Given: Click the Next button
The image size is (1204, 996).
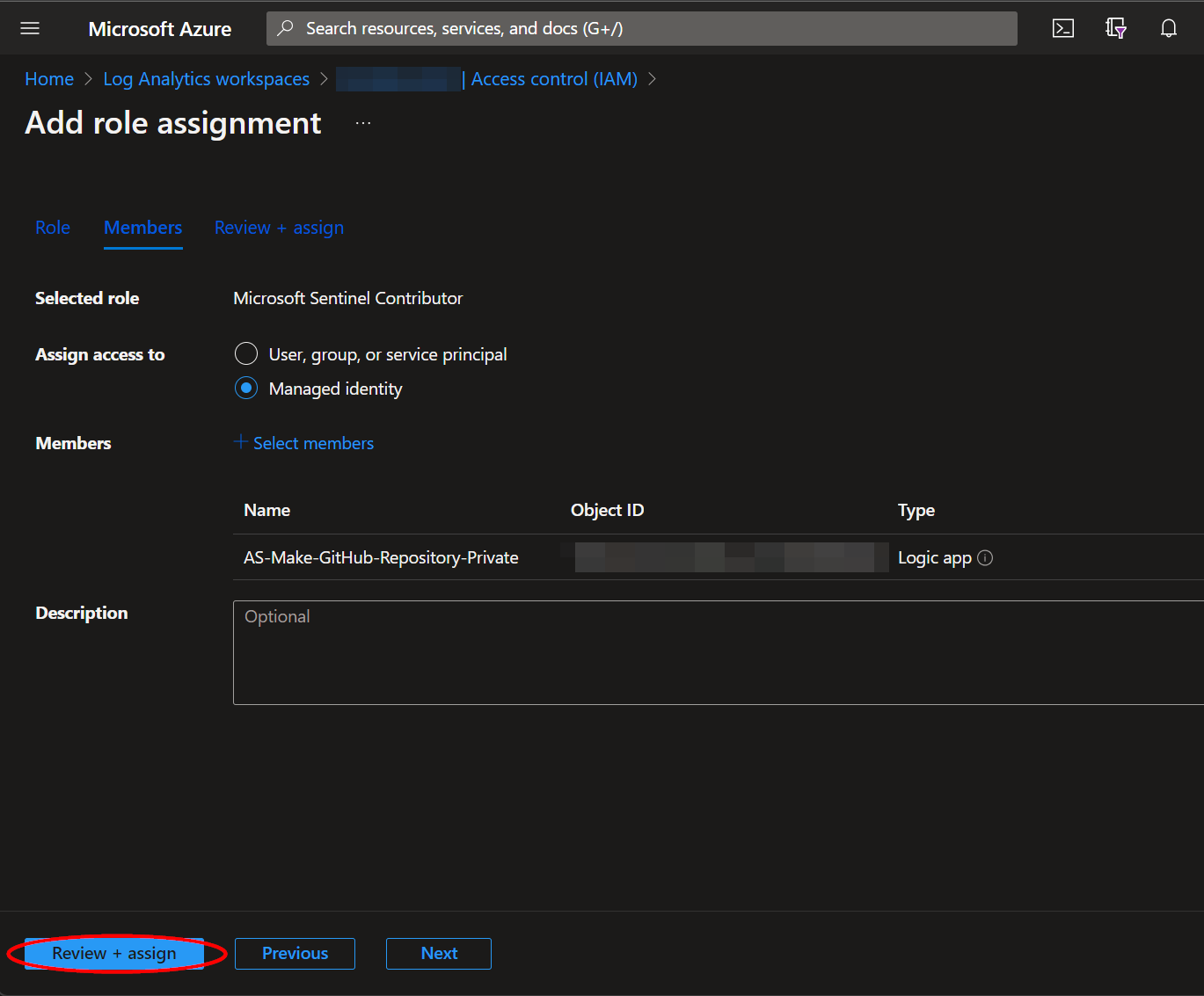Looking at the screenshot, I should [439, 954].
